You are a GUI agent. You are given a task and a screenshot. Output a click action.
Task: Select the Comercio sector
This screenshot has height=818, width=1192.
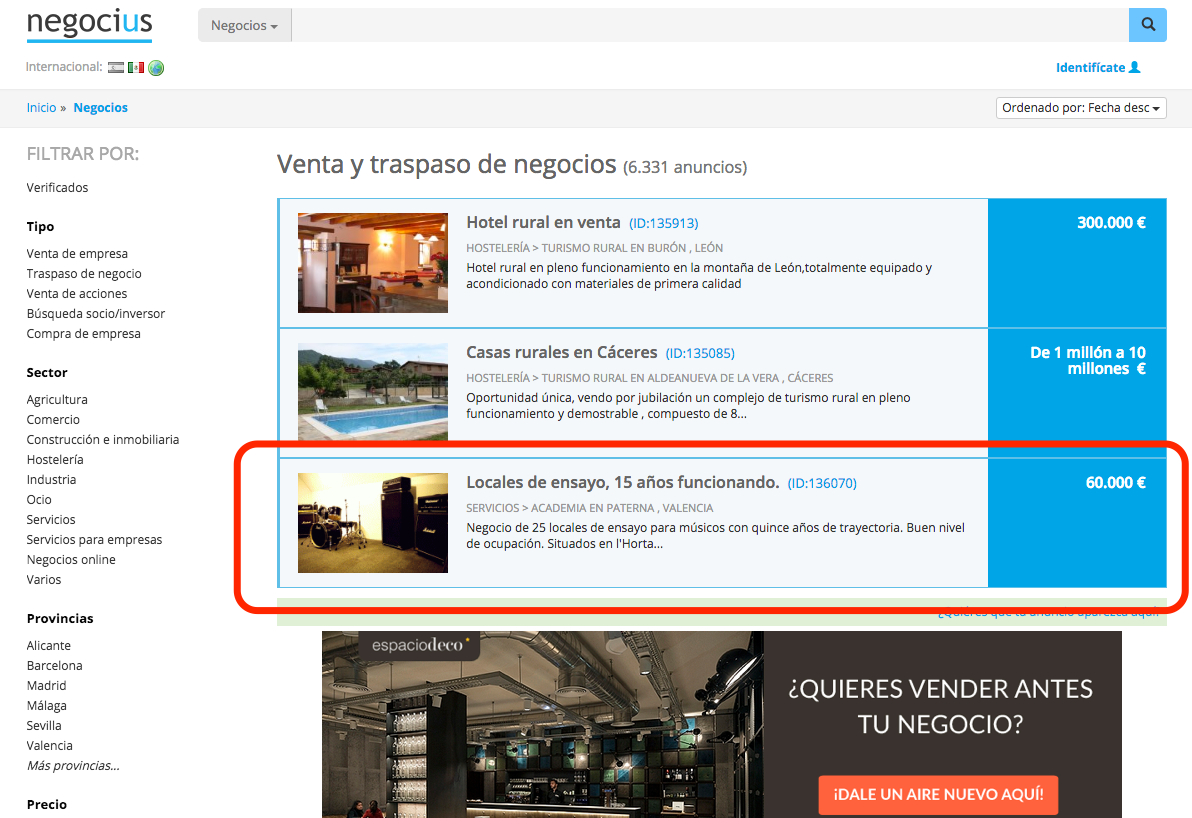pos(53,420)
